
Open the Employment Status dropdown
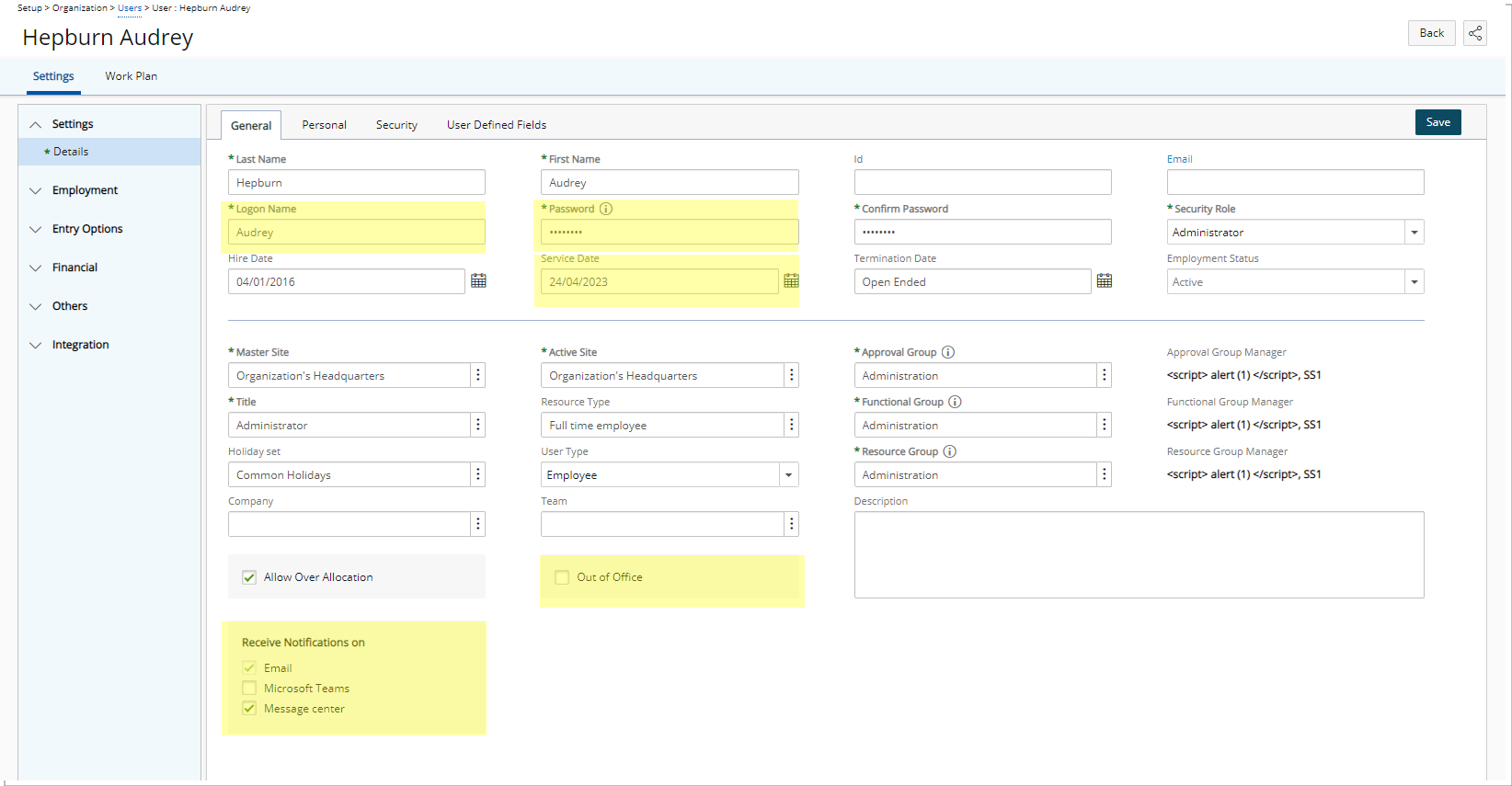[x=1415, y=282]
